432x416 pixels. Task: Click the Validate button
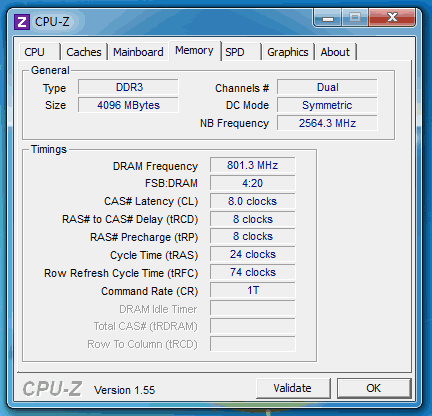pos(293,388)
